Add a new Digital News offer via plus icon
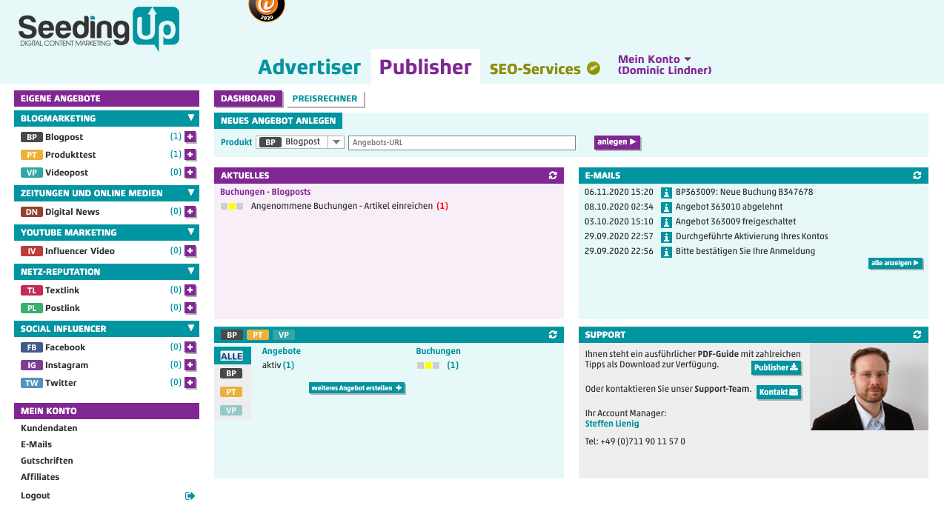The height and width of the screenshot is (514, 945). click(x=190, y=212)
